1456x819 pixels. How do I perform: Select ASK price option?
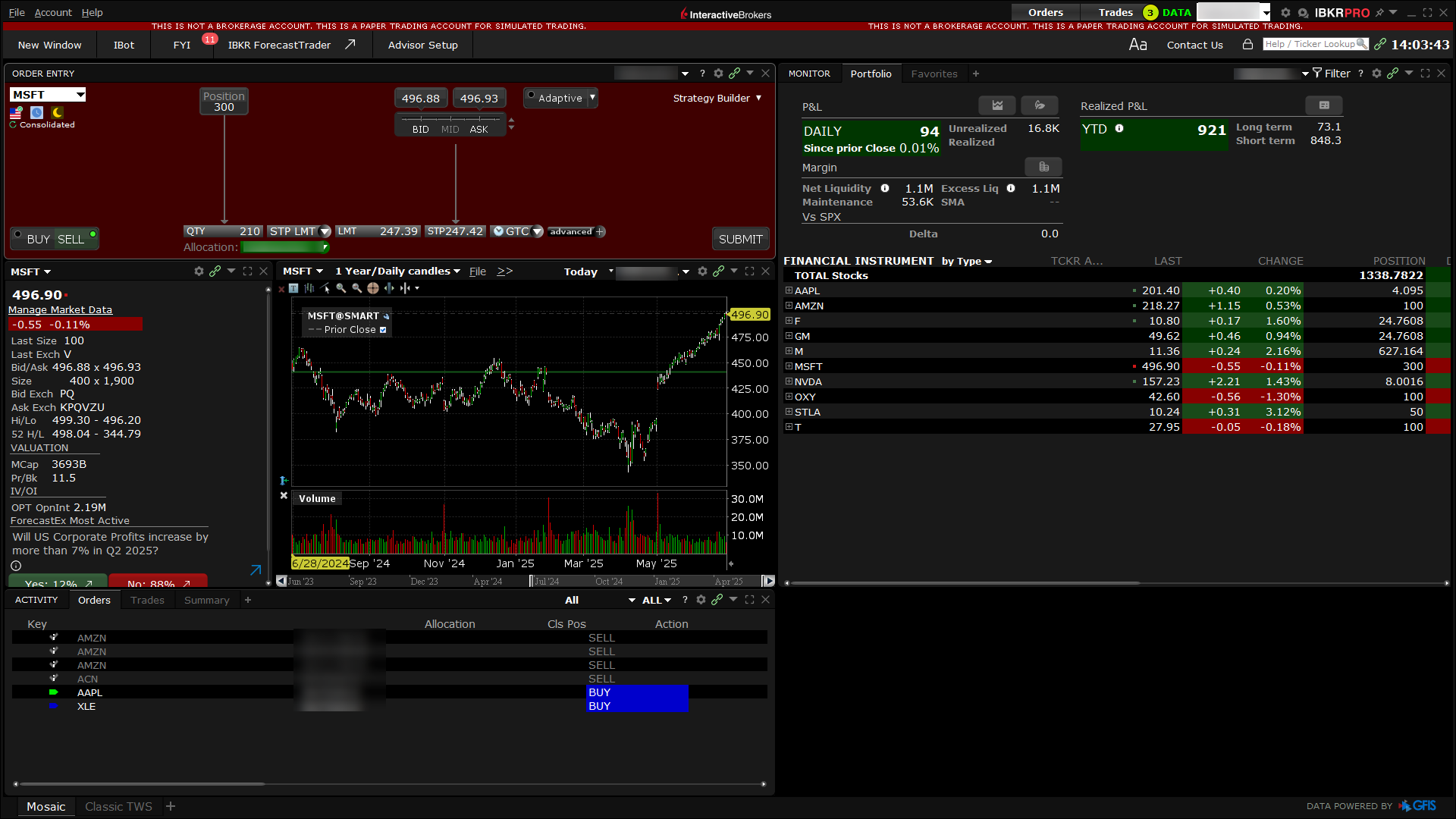point(479,130)
